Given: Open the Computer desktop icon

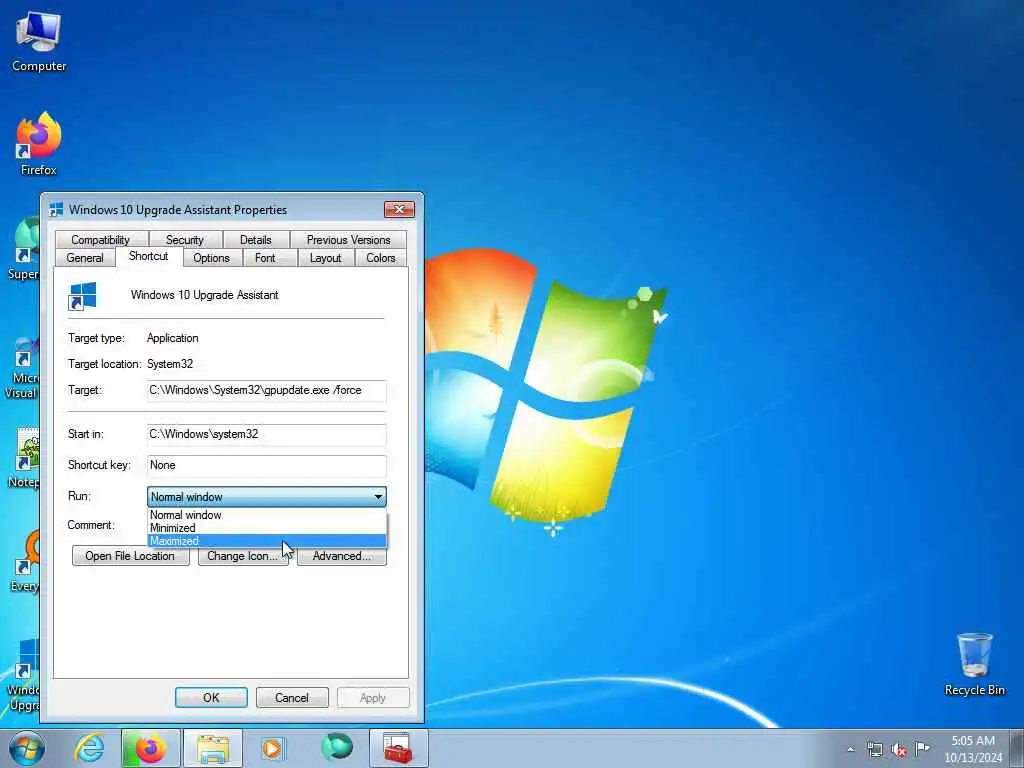Looking at the screenshot, I should coord(39,41).
